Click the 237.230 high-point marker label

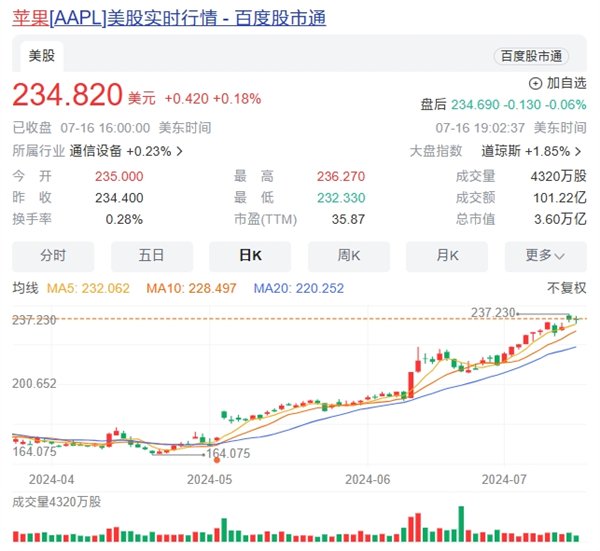pos(493,313)
